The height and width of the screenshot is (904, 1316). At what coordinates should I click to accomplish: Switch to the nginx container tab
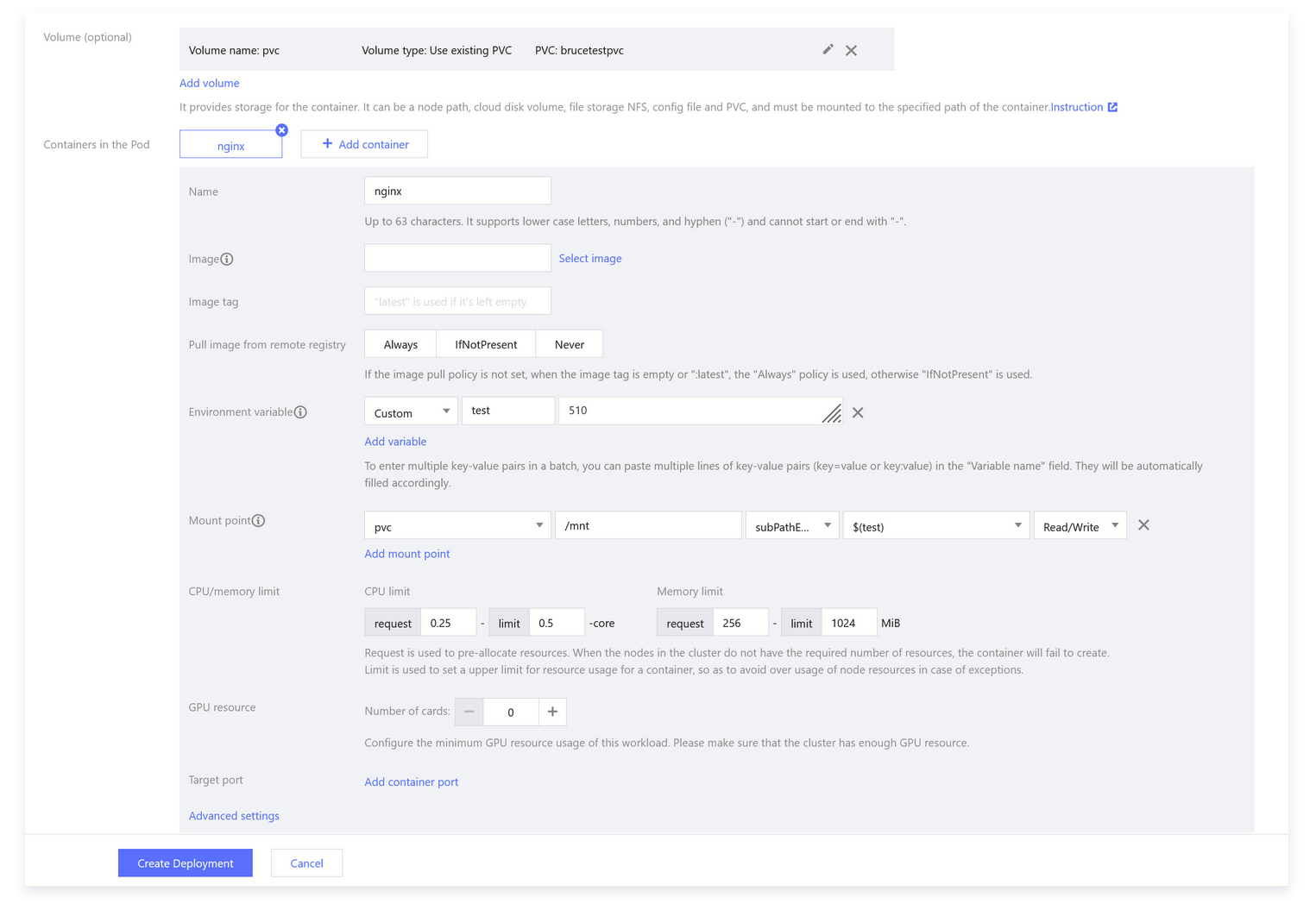[230, 146]
